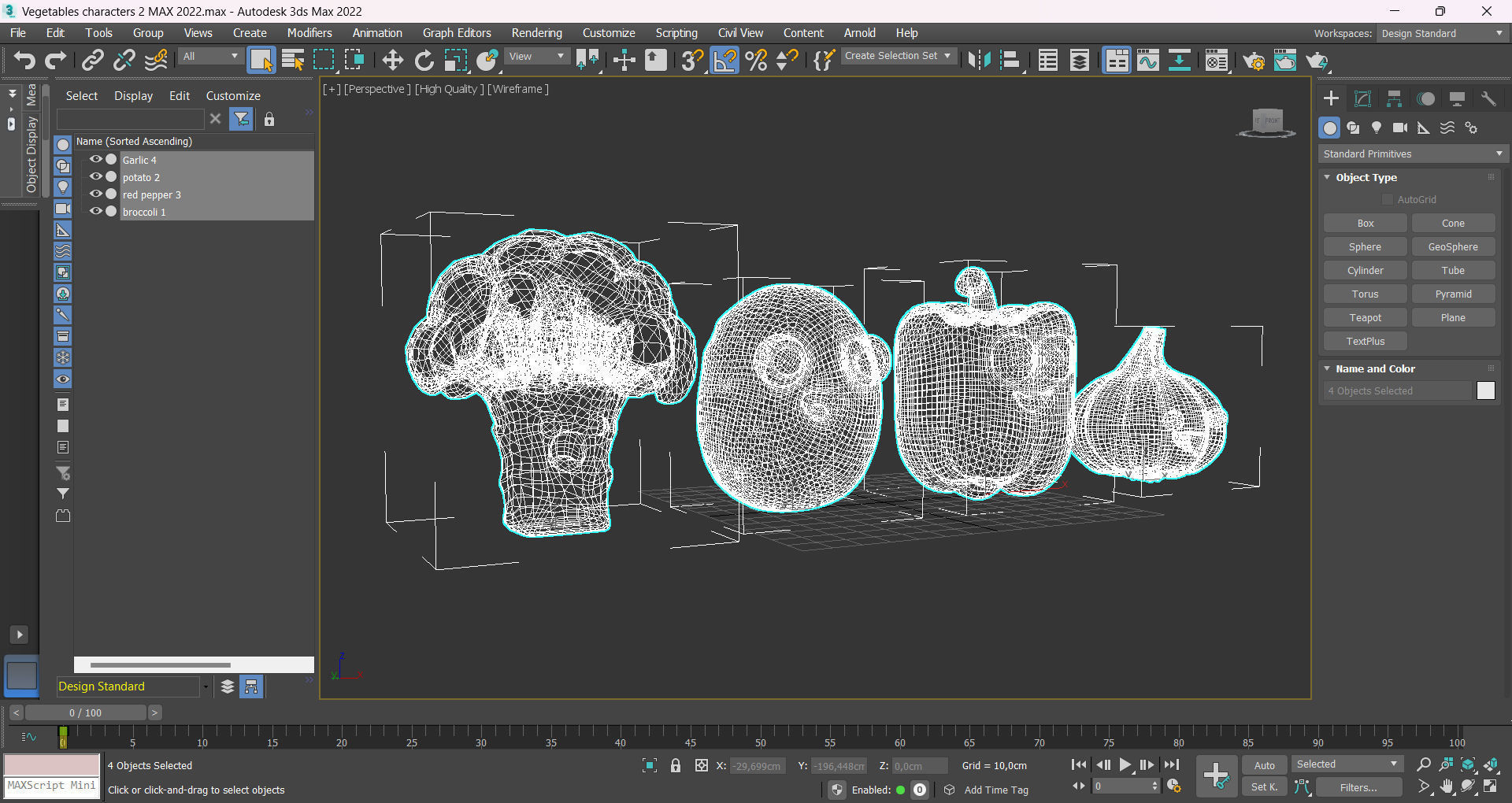Hide the broccoli 1 object
The image size is (1512, 803).
96,211
